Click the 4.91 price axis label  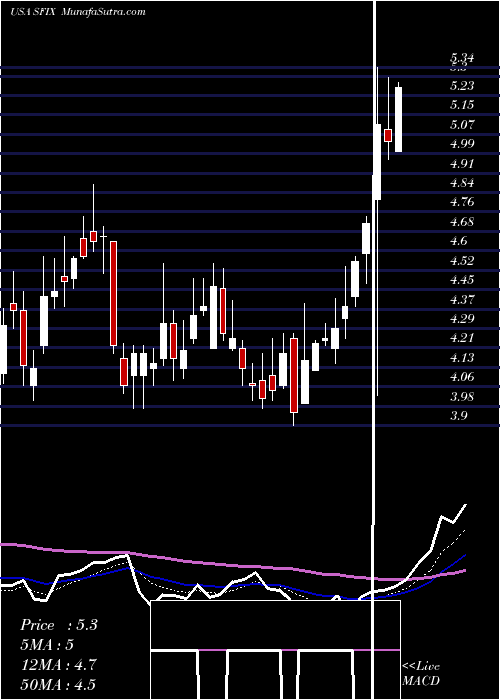462,163
